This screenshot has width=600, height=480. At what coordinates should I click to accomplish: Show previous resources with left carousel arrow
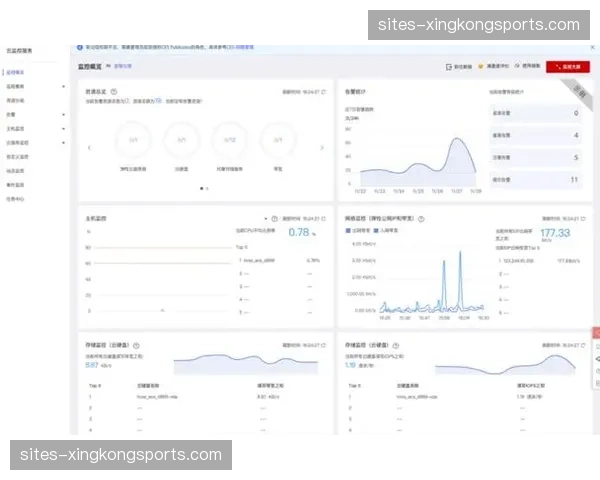click(91, 148)
